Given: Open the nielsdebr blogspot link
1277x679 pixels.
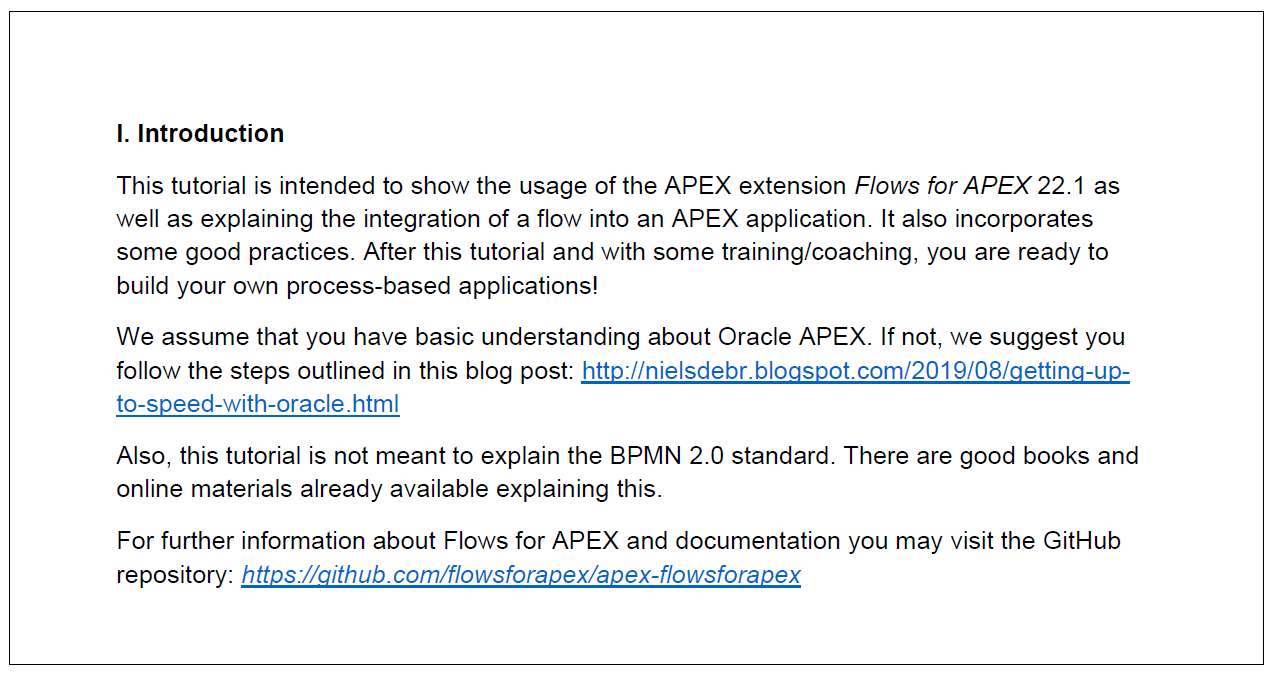Looking at the screenshot, I should (x=855, y=372).
